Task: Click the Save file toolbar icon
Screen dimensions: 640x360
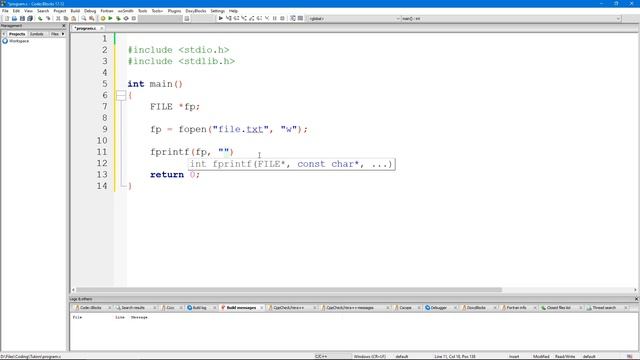Action: 22,18
